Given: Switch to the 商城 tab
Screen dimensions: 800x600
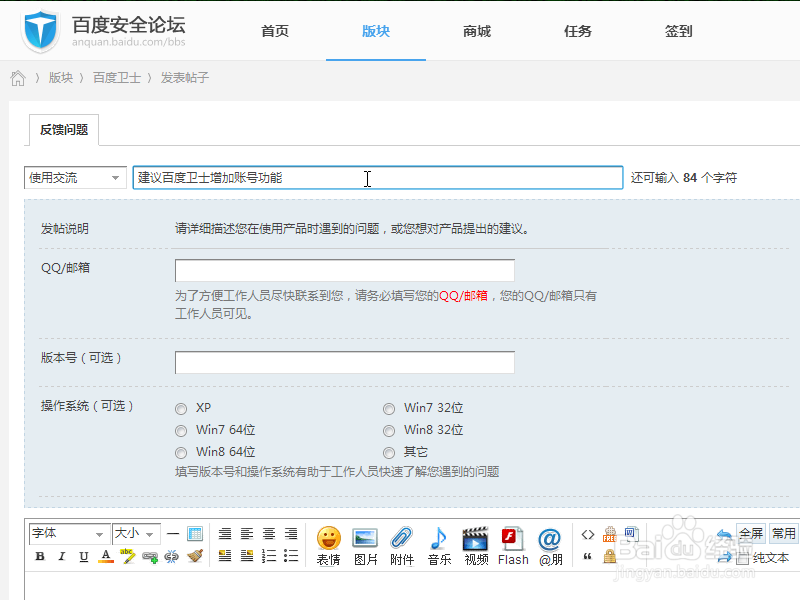Looking at the screenshot, I should click(476, 31).
